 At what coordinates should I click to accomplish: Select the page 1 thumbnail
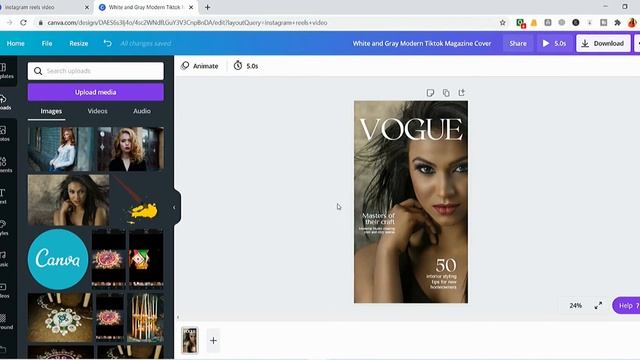[x=190, y=340]
